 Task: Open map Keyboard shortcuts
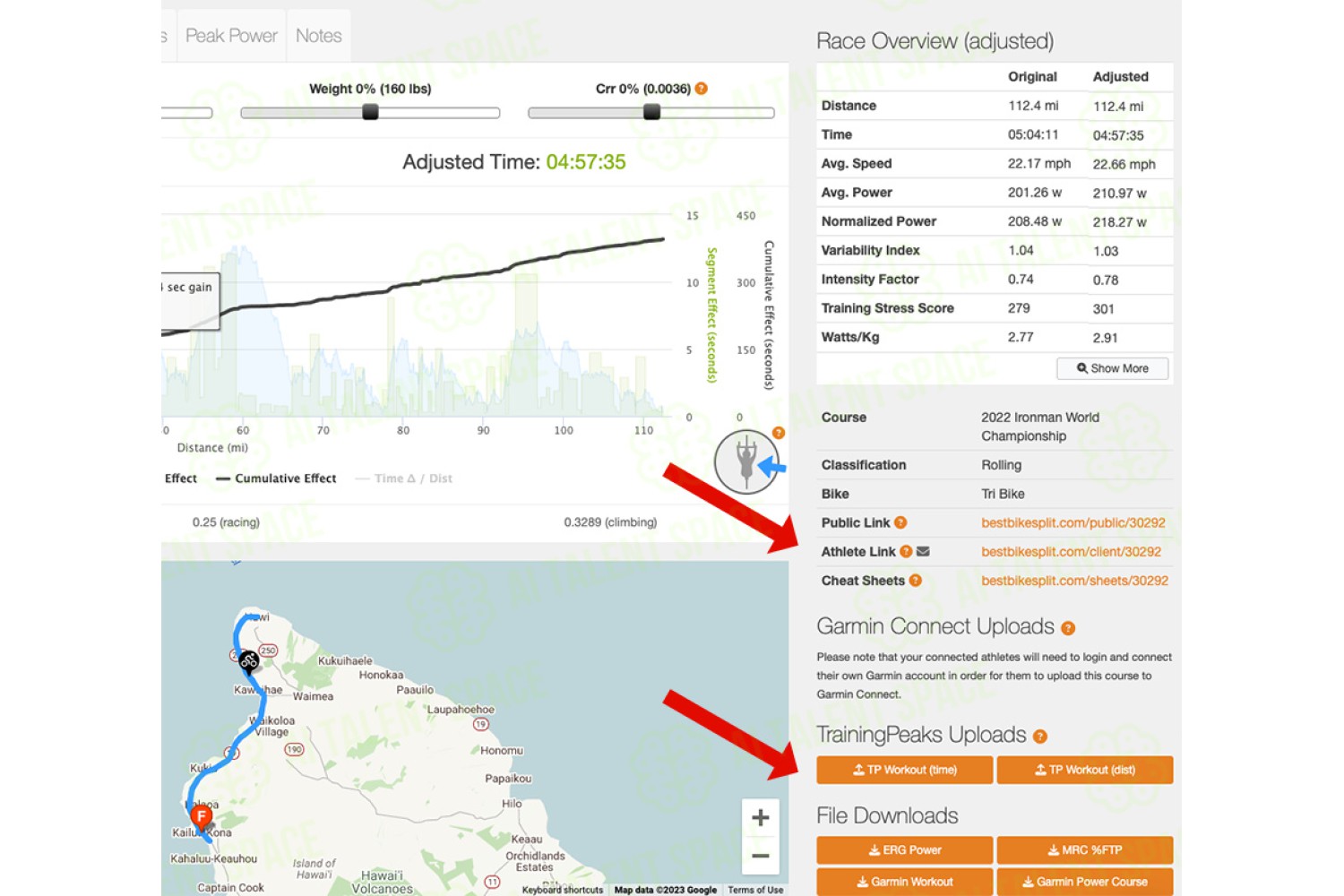(x=563, y=890)
